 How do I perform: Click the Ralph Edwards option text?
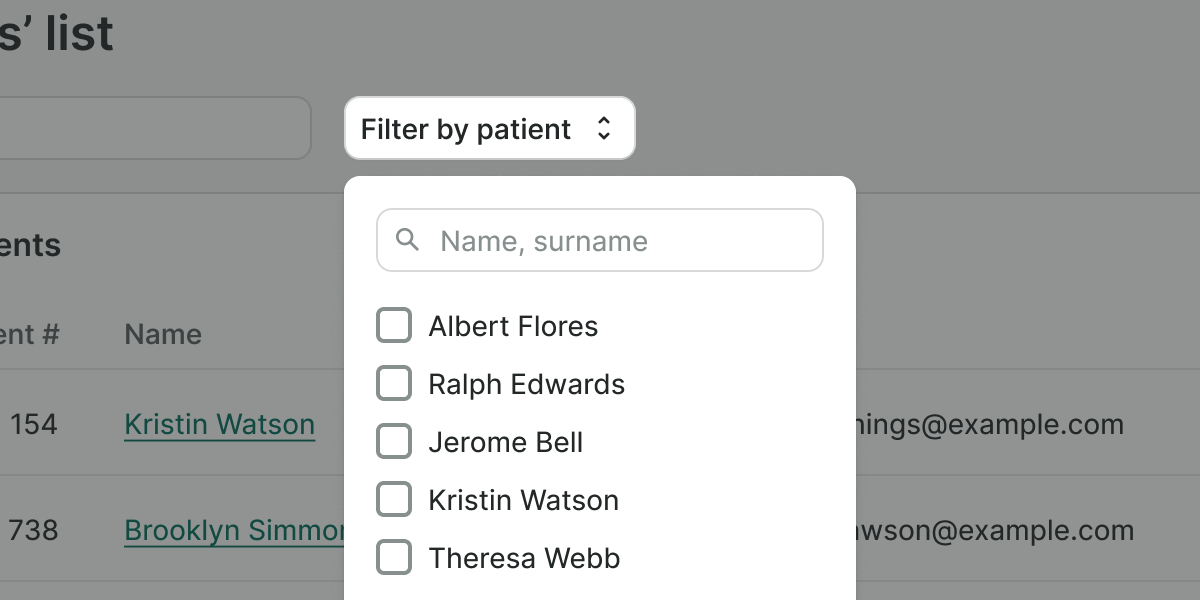[526, 384]
